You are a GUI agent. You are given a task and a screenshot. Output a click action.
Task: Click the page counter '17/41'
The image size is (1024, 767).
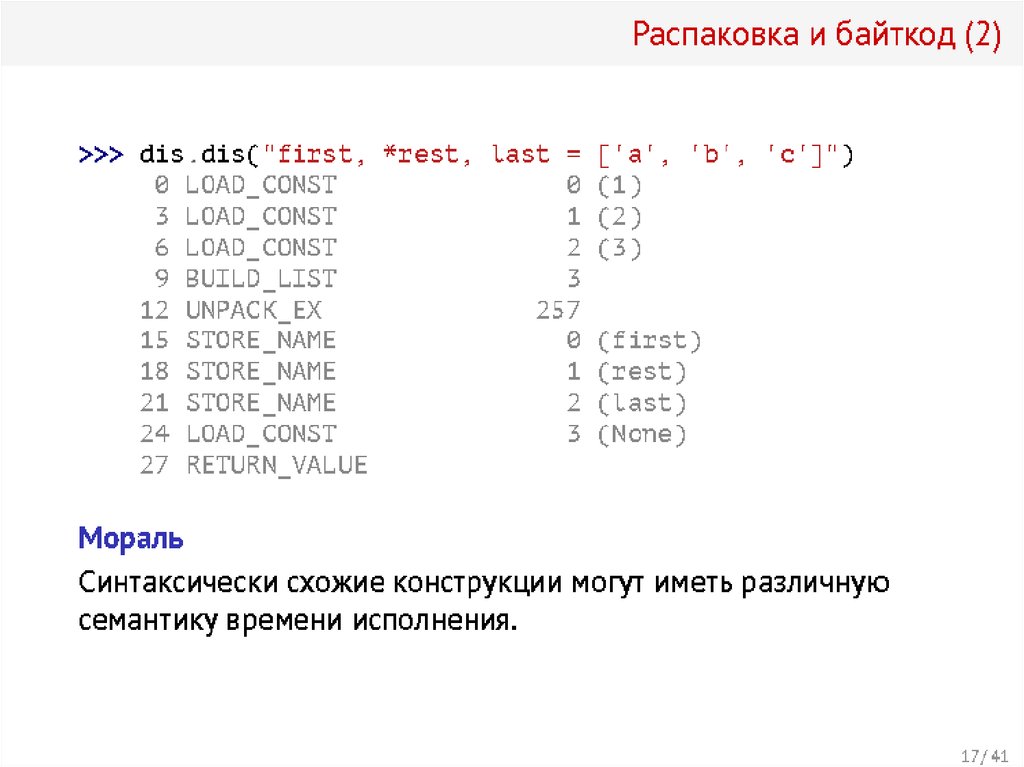[x=984, y=757]
